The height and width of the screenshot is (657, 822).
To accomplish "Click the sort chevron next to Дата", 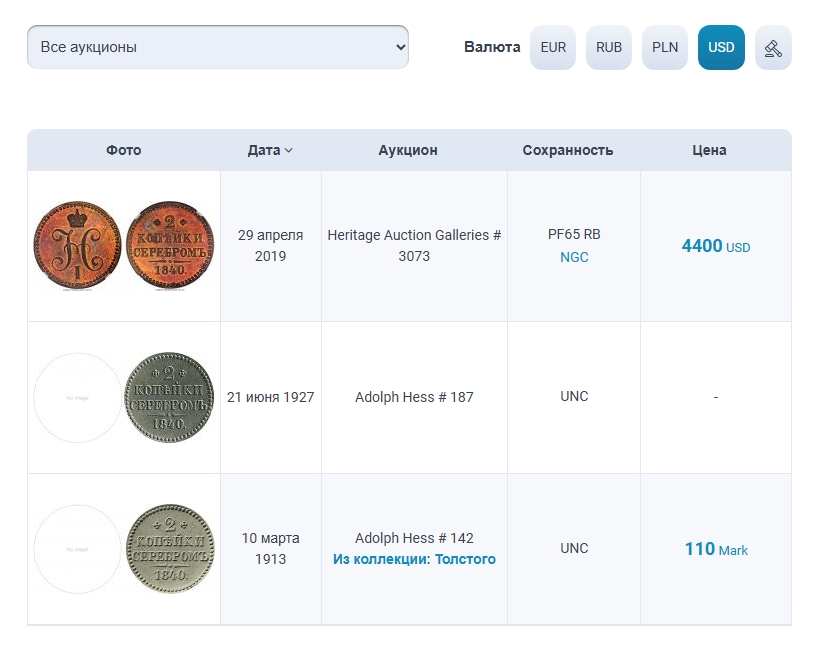I will pyautogui.click(x=289, y=151).
